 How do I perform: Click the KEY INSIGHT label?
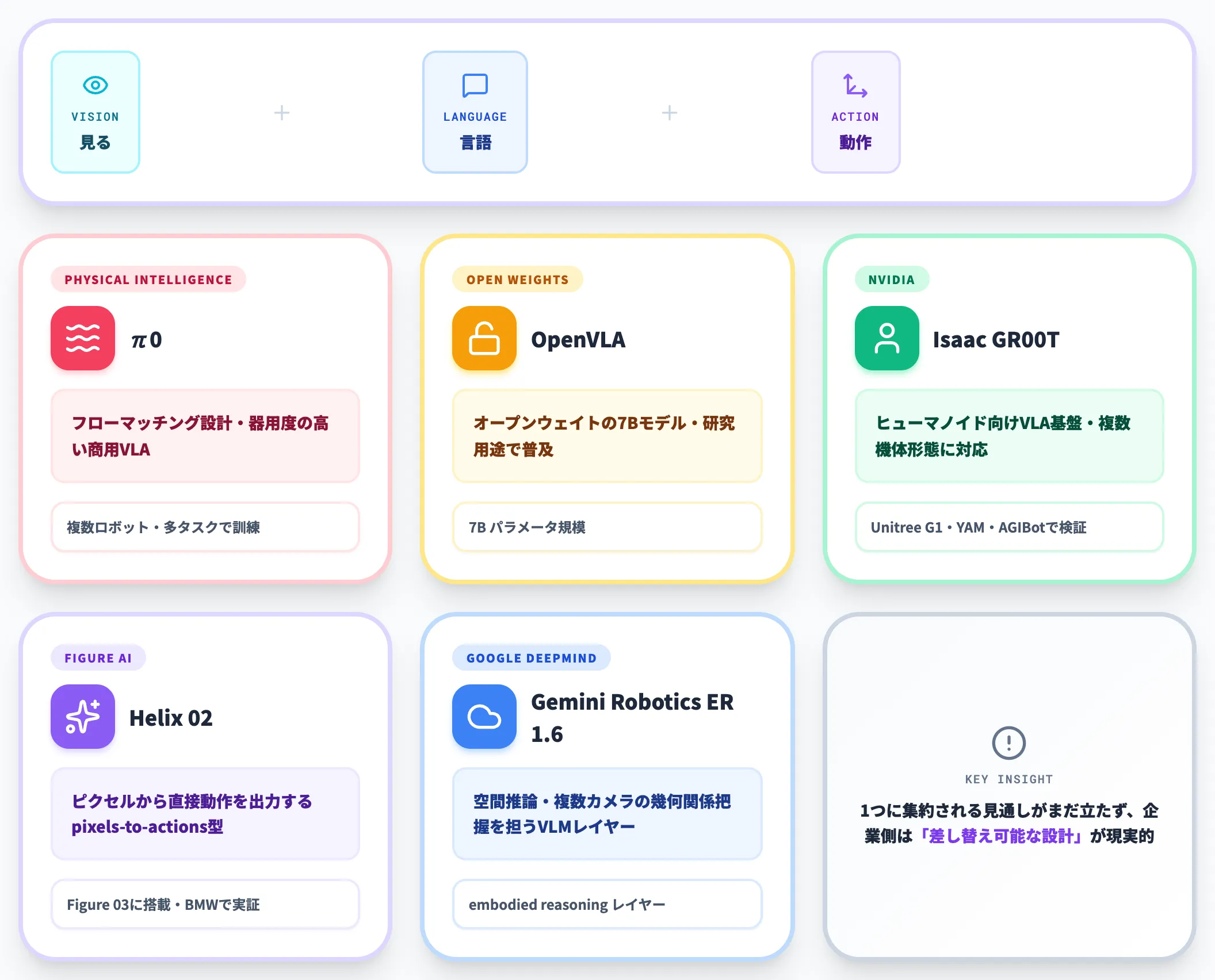point(1009,779)
